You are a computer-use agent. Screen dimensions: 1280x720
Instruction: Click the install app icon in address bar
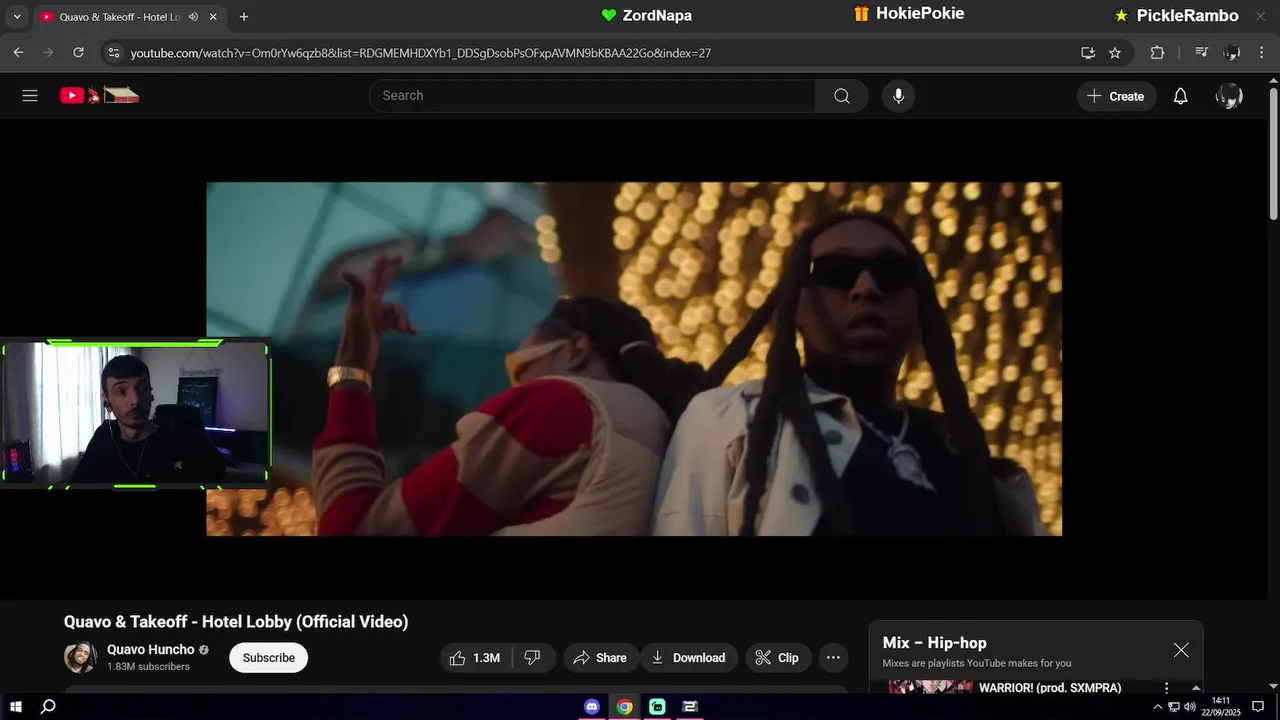tap(1088, 52)
